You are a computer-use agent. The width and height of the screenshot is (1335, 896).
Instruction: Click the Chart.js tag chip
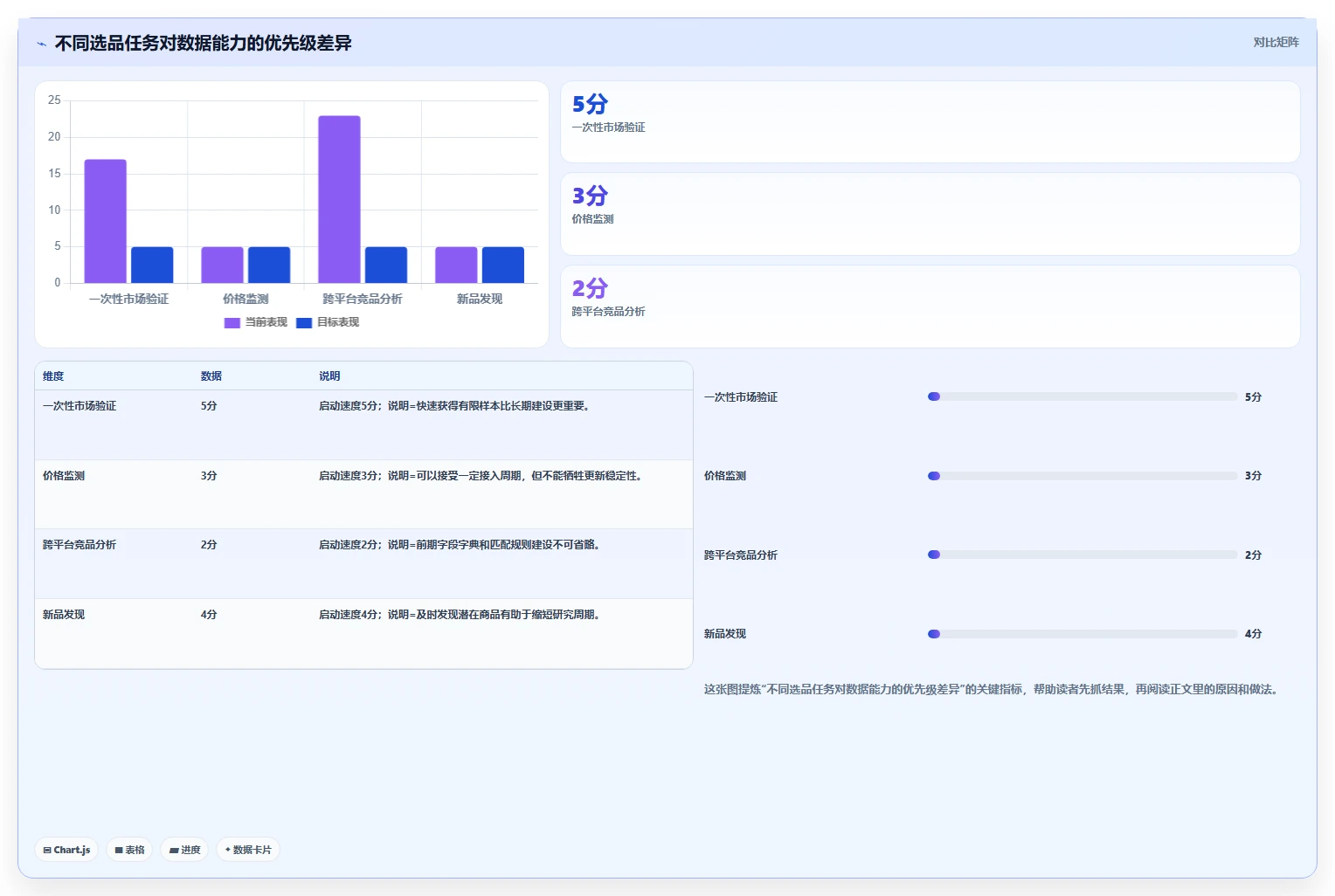pos(66,850)
